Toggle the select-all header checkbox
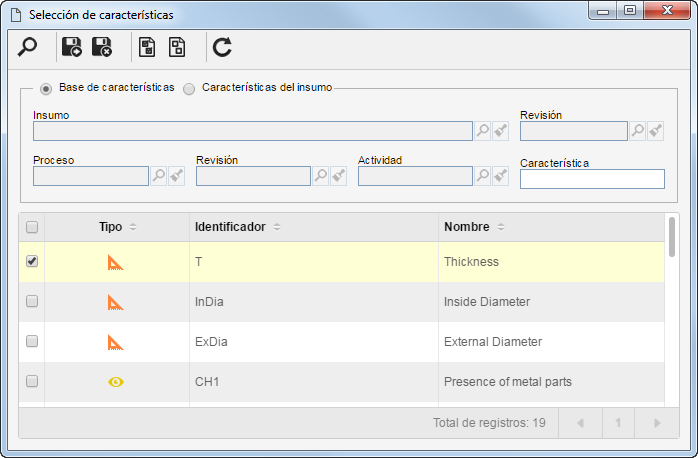This screenshot has width=698, height=458. 32,227
